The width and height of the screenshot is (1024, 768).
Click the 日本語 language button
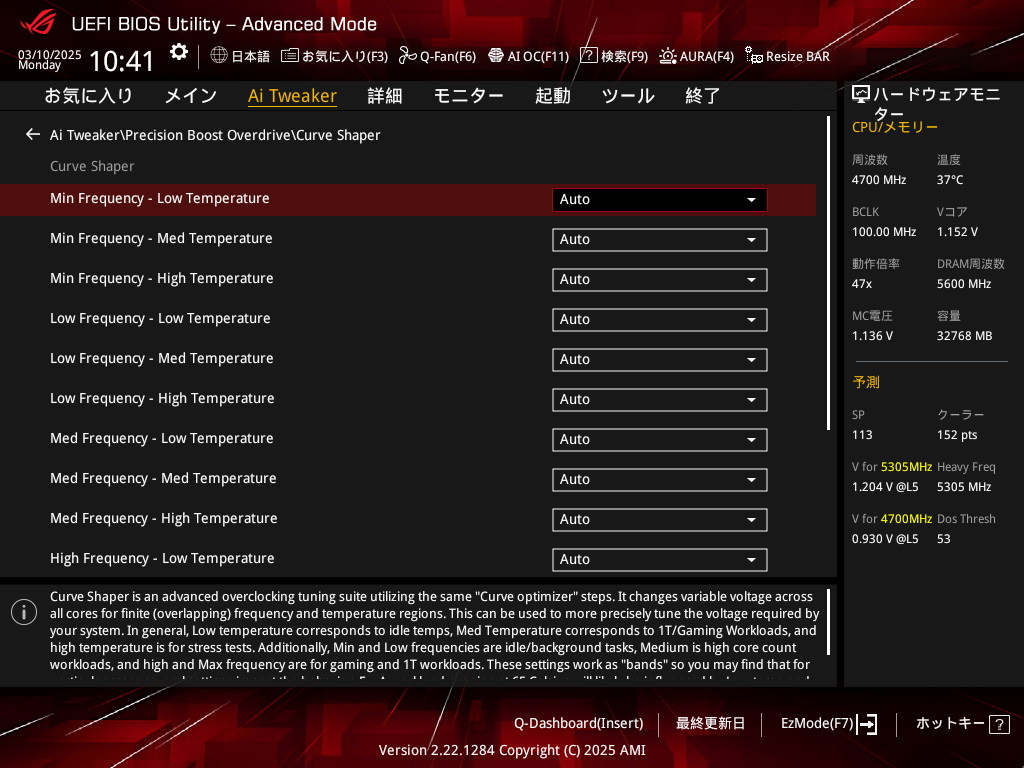[x=251, y=56]
